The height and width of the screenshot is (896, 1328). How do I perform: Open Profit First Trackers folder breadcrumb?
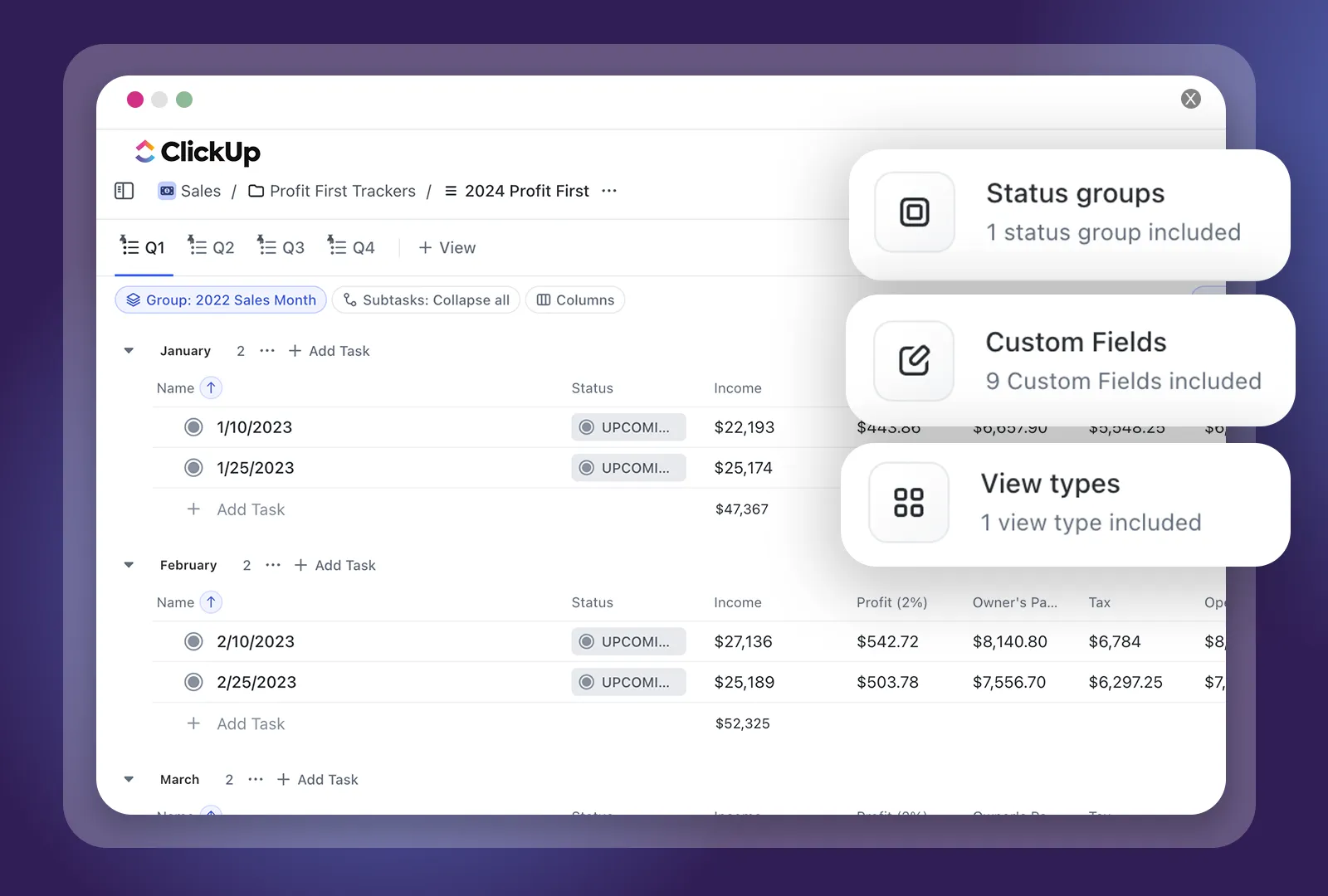click(332, 191)
